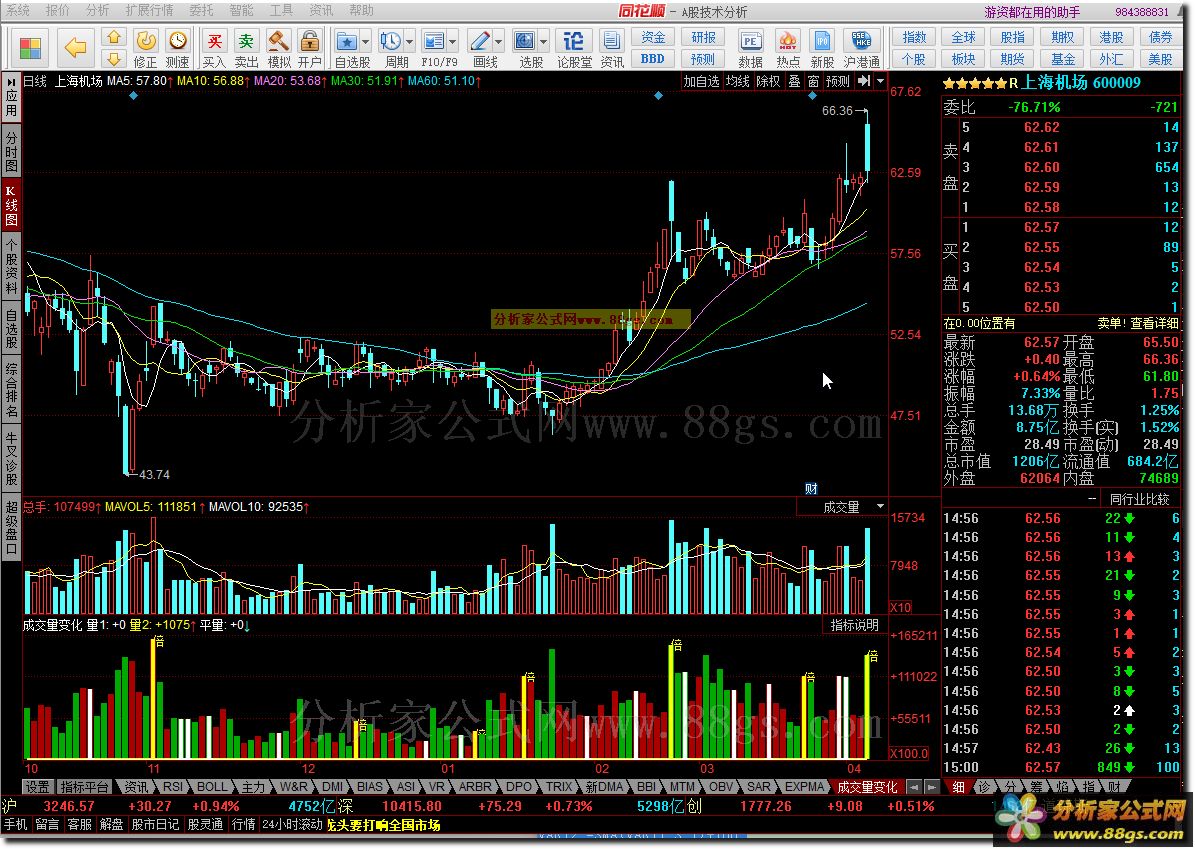Click the 资金 capital flow button
Screen dimensions: 1195x849
[653, 37]
